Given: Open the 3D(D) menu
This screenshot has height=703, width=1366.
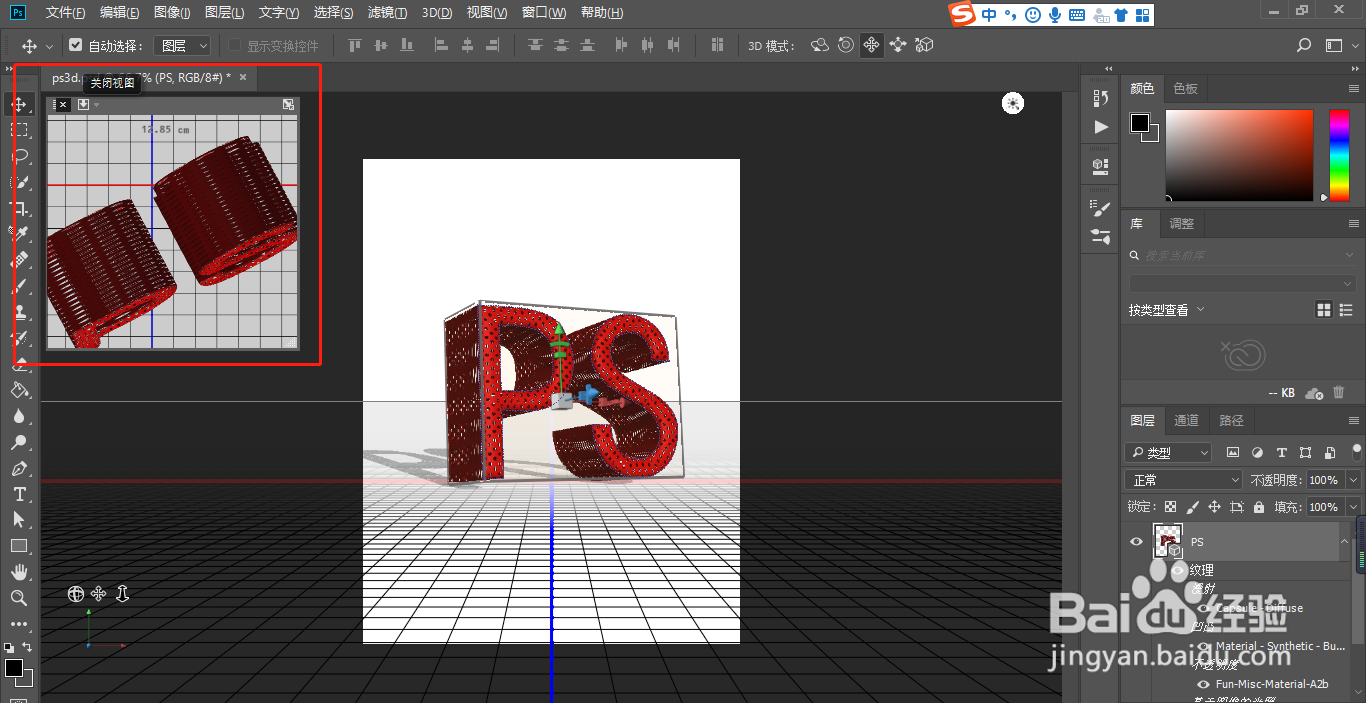Looking at the screenshot, I should point(436,12).
